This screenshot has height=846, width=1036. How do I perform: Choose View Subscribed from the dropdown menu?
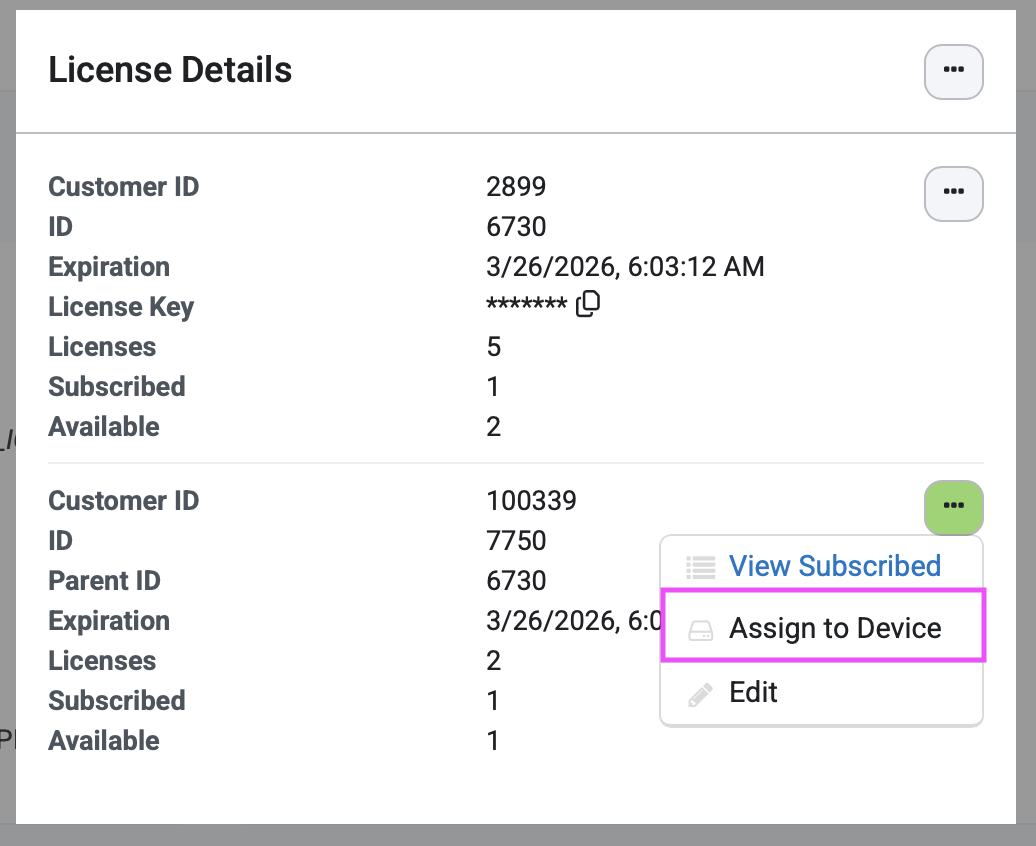(x=834, y=566)
